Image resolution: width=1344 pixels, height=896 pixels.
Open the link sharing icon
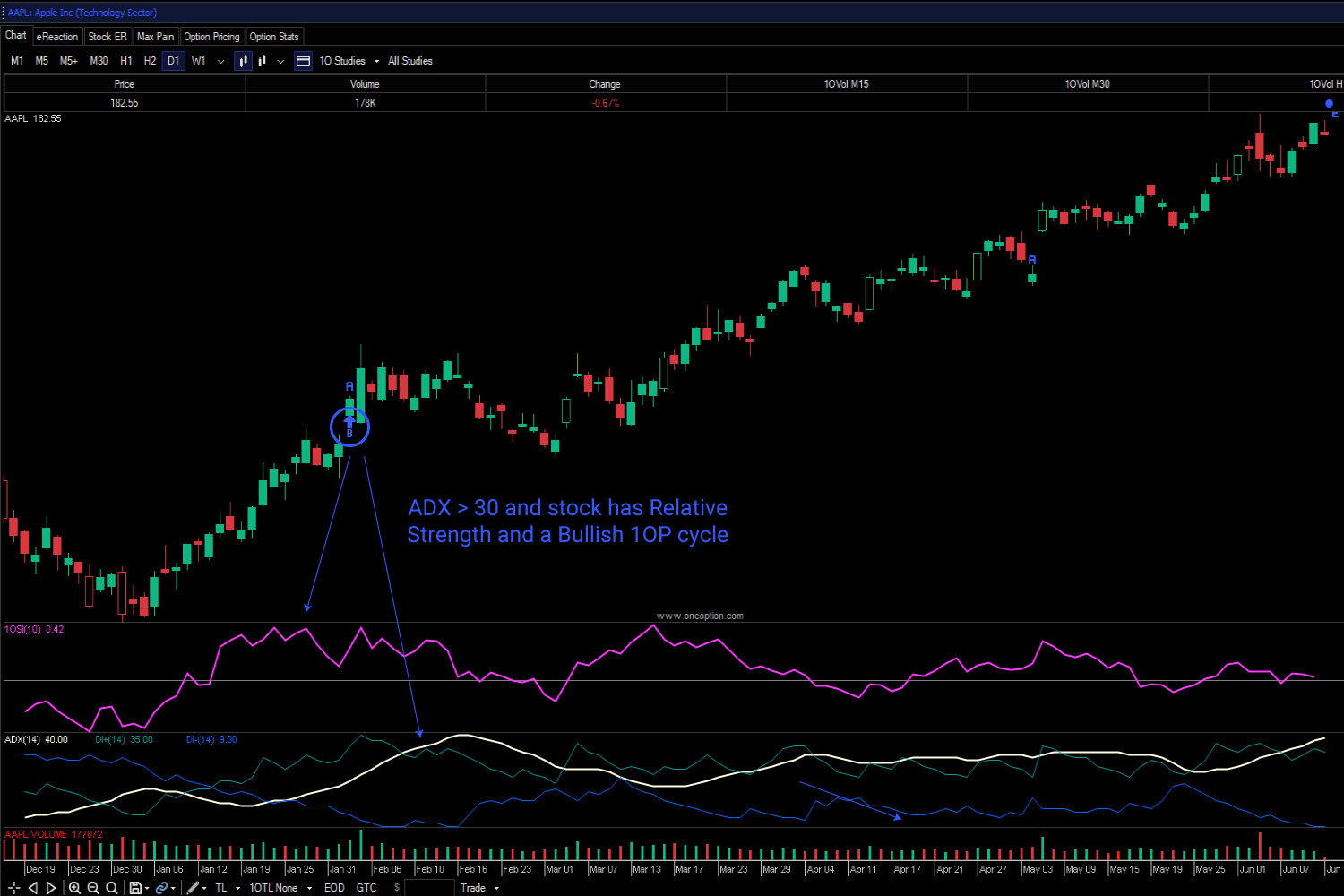point(161,887)
